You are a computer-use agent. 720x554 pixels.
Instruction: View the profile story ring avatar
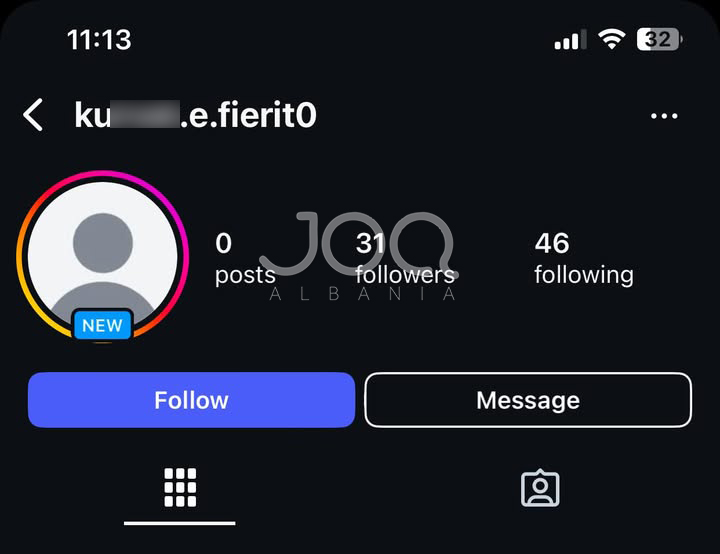[x=103, y=255]
